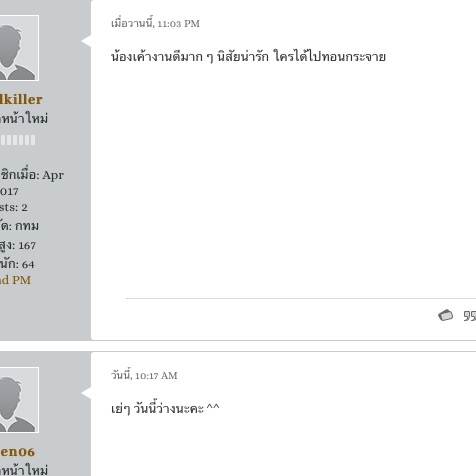The width and height of the screenshot is (476, 476).
Task: Open the dkiller username profile link
Action: pyautogui.click(x=21, y=100)
